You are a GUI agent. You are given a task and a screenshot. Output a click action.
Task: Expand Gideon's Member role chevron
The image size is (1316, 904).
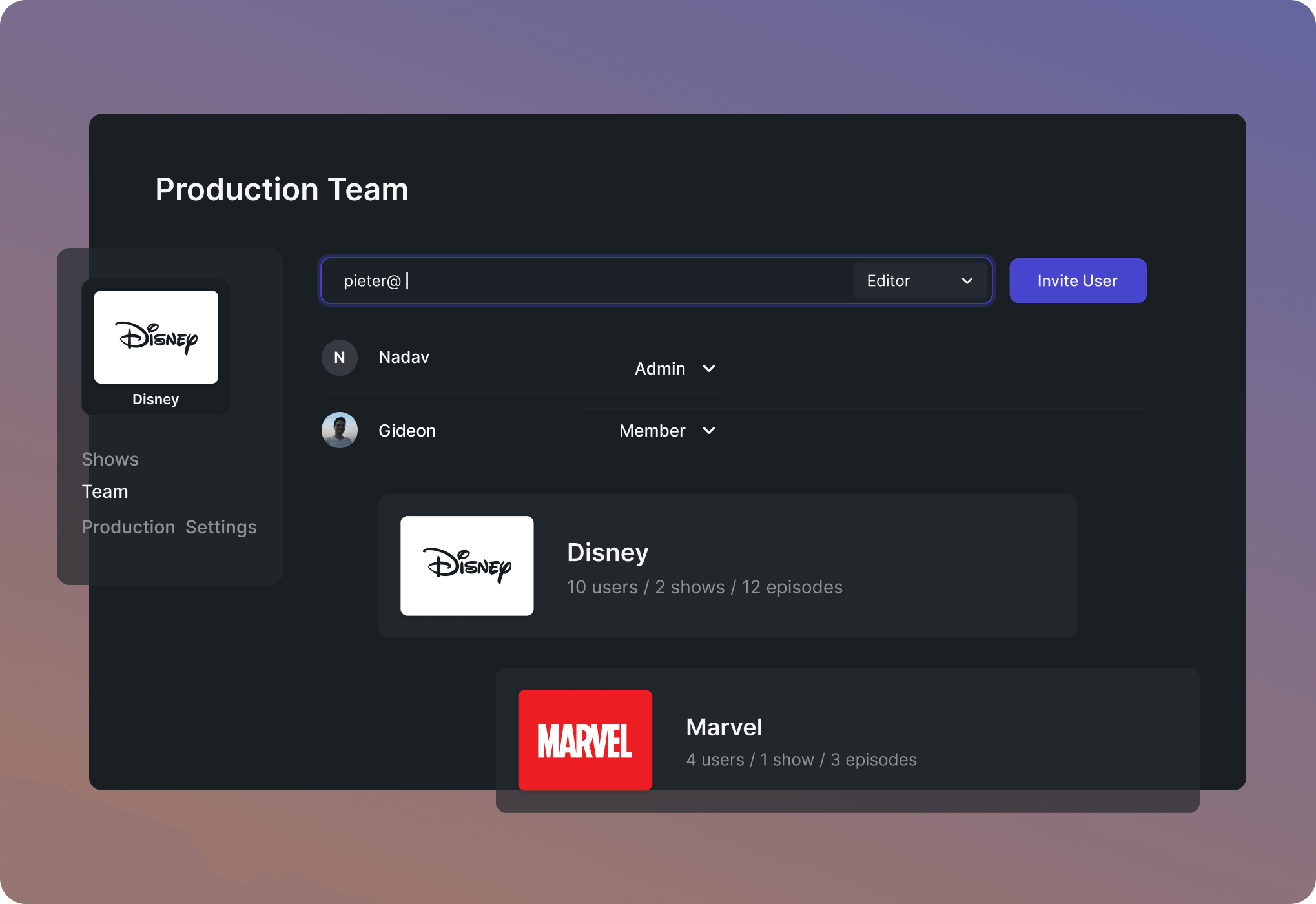tap(709, 431)
